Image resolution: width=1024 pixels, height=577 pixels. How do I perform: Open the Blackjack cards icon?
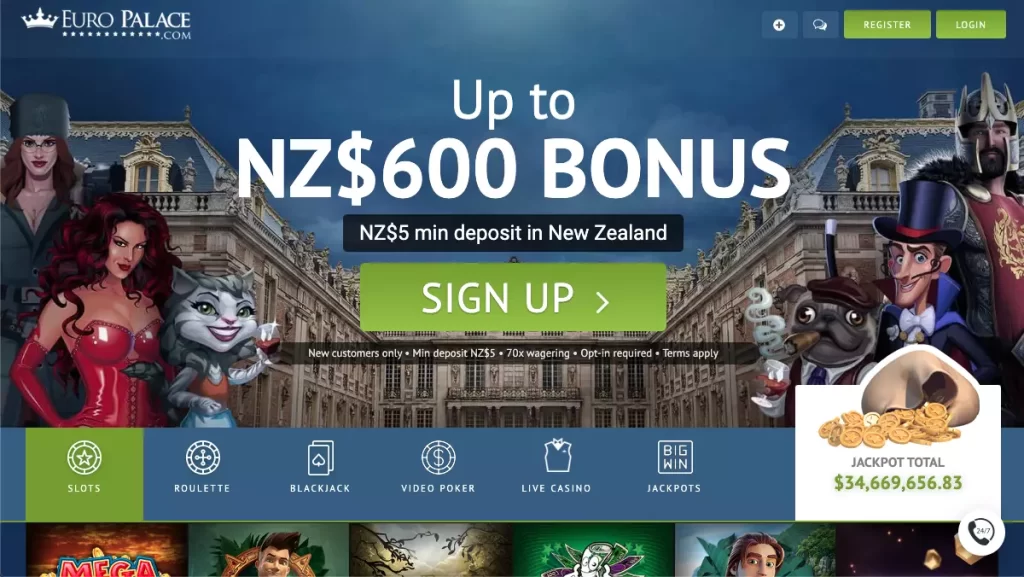tap(320, 458)
